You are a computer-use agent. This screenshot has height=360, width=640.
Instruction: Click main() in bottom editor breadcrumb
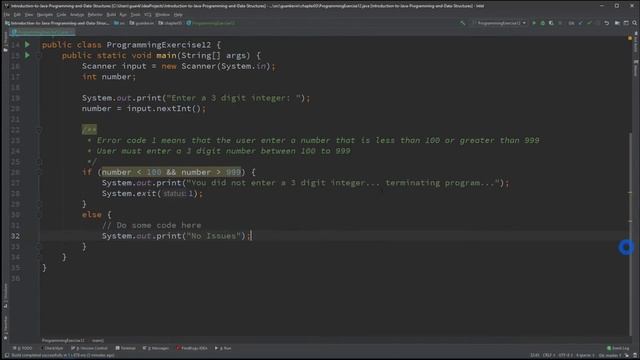tap(98, 340)
